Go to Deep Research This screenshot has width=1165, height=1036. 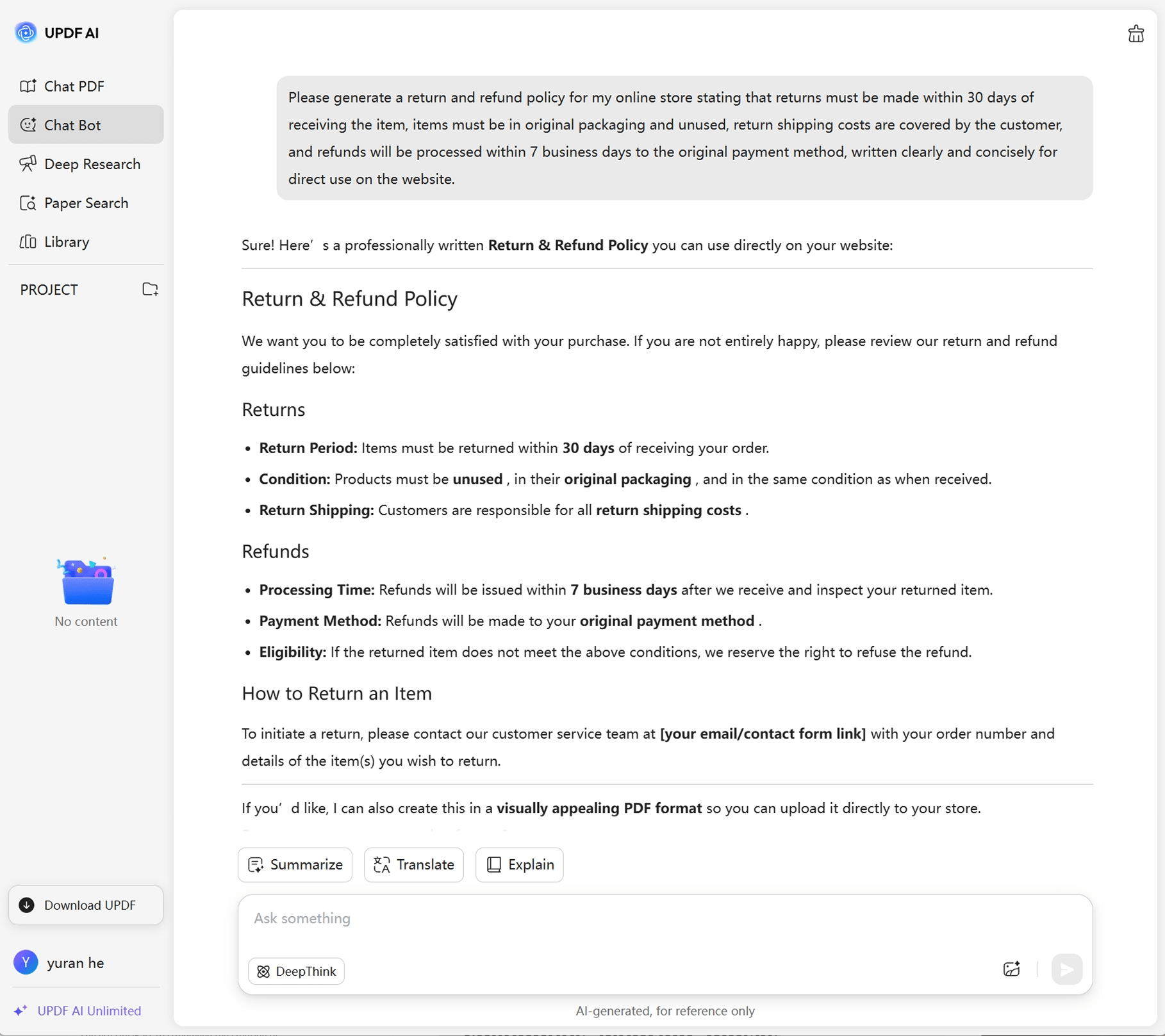coord(92,164)
